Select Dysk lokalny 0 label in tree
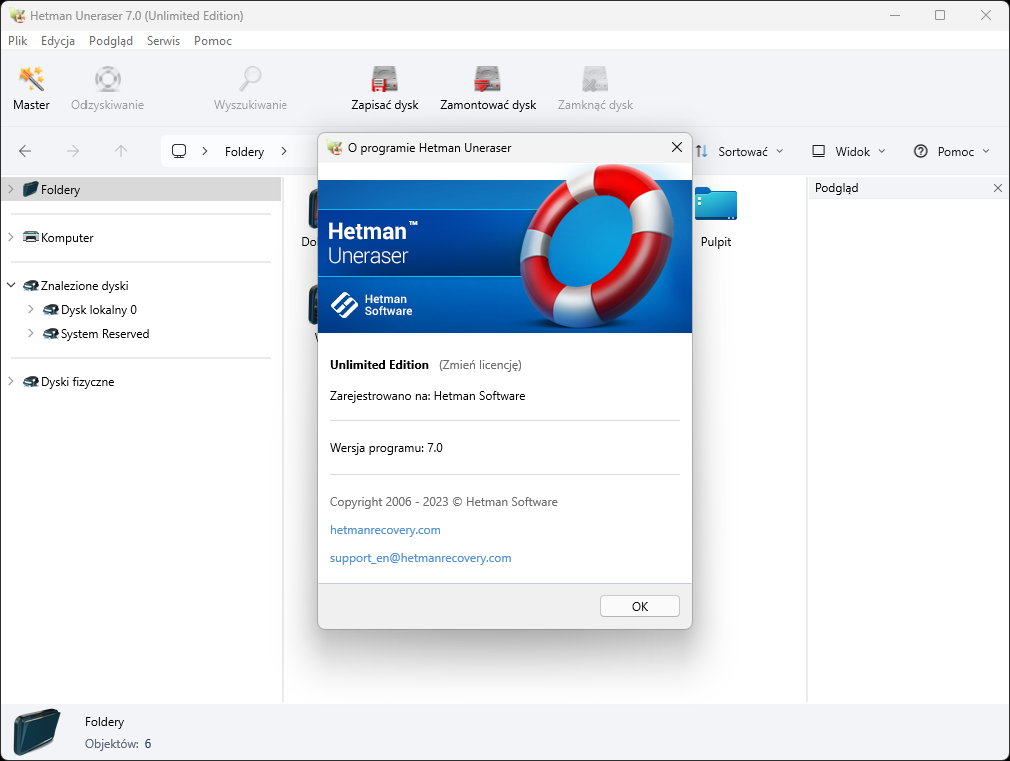The width and height of the screenshot is (1010, 761). coord(99,310)
